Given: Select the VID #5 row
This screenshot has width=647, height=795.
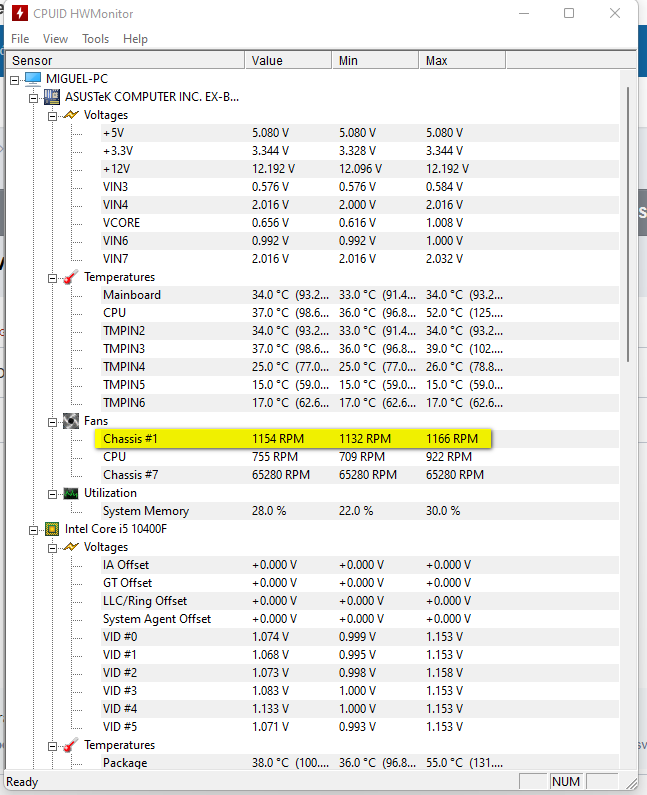Looking at the screenshot, I should 360,727.
